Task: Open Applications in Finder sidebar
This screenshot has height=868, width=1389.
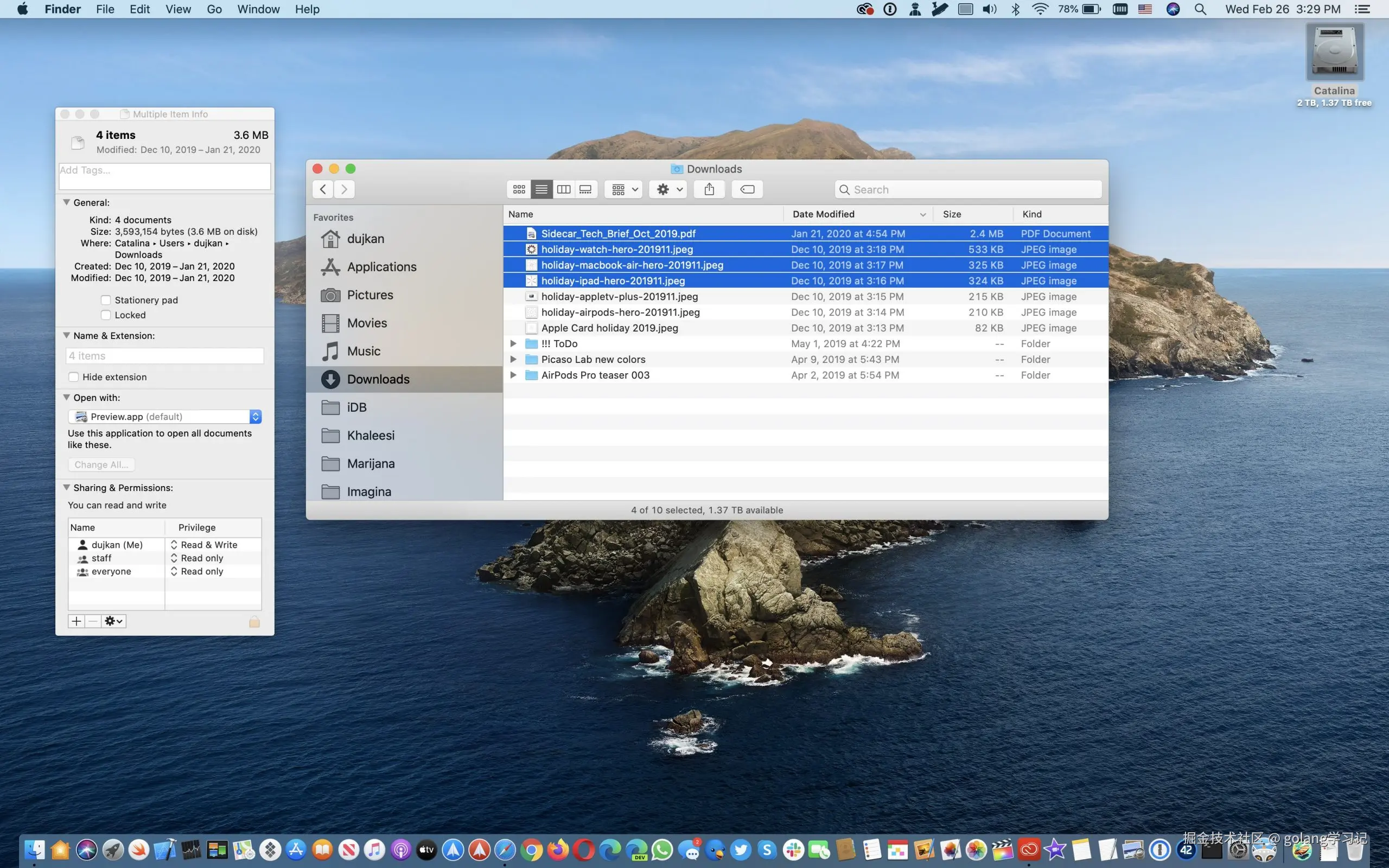Action: pyautogui.click(x=381, y=267)
